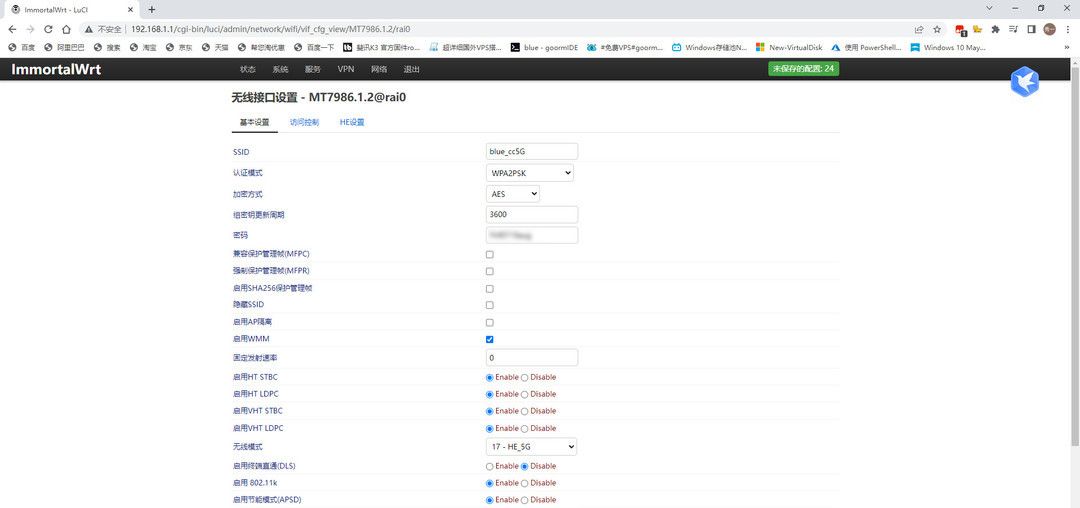Open a new browser tab

[x=152, y=10]
